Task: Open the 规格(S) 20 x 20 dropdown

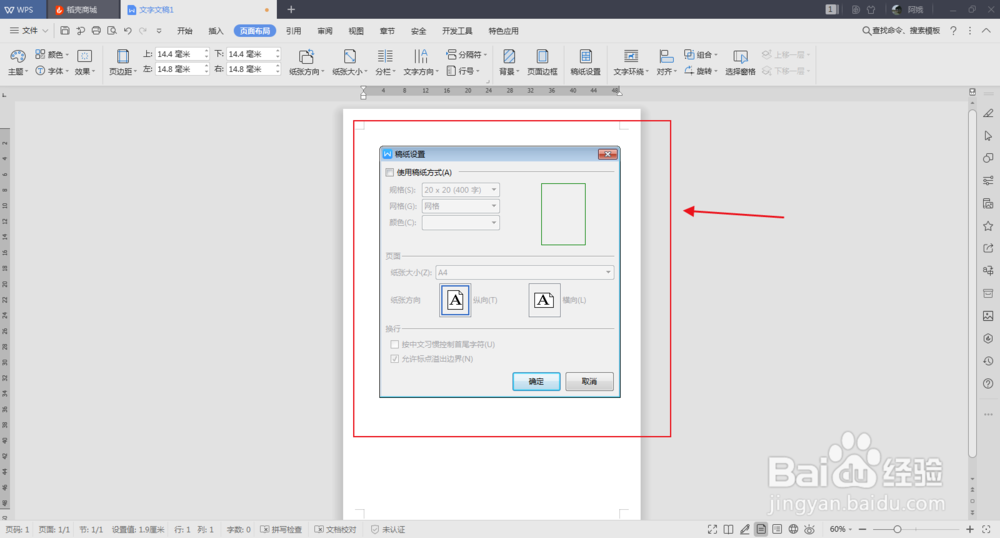Action: pos(460,190)
